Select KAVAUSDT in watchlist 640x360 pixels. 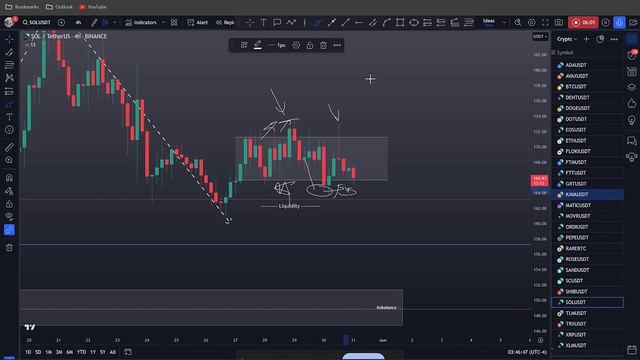(588, 195)
